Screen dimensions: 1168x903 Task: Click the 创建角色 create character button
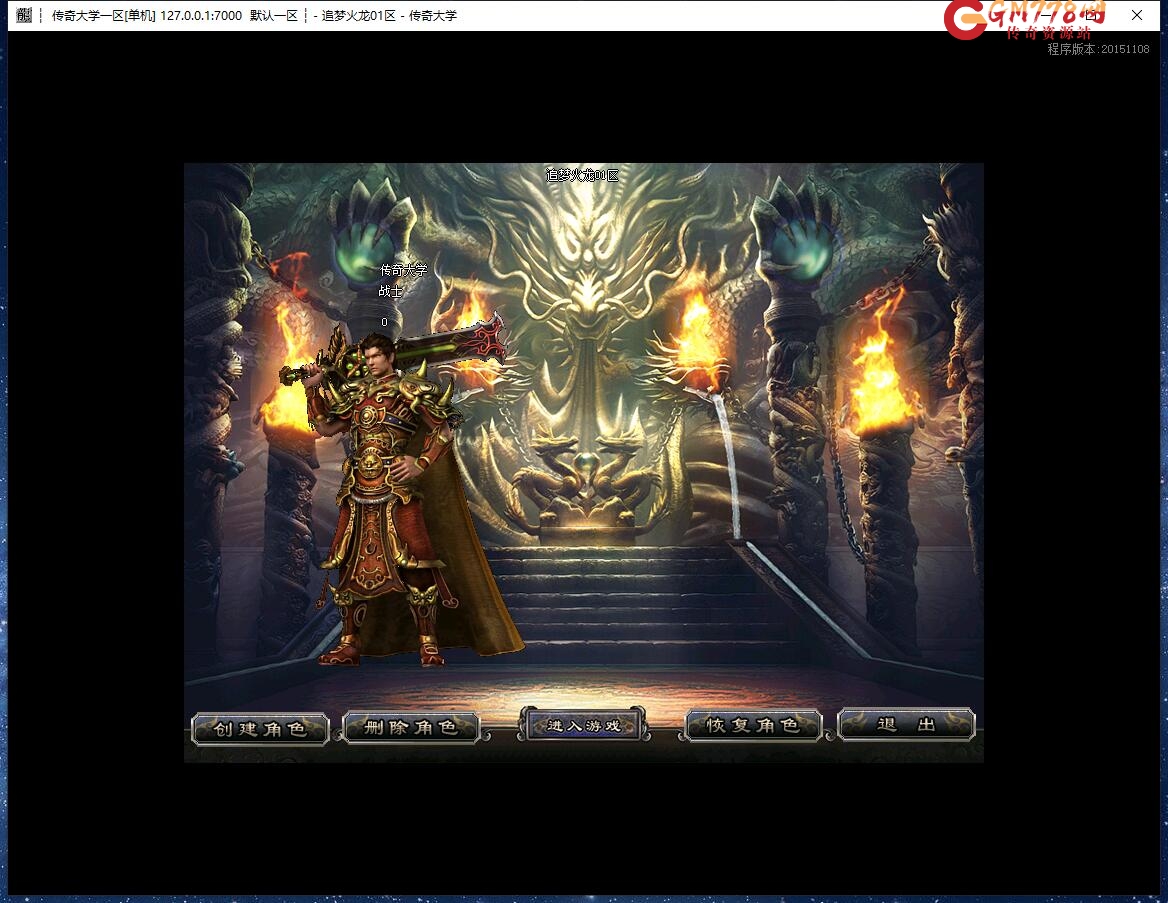click(x=260, y=728)
